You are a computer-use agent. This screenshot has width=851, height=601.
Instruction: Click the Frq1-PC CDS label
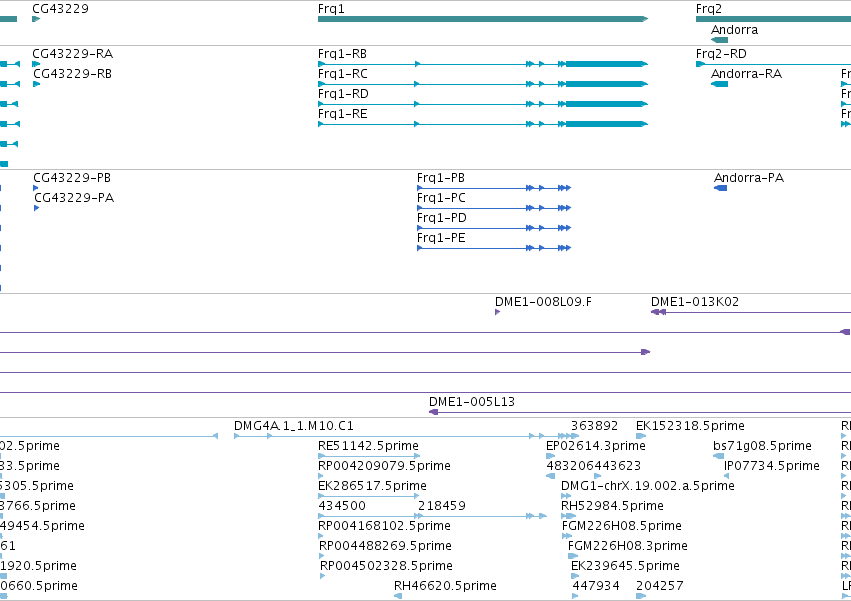[x=441, y=198]
